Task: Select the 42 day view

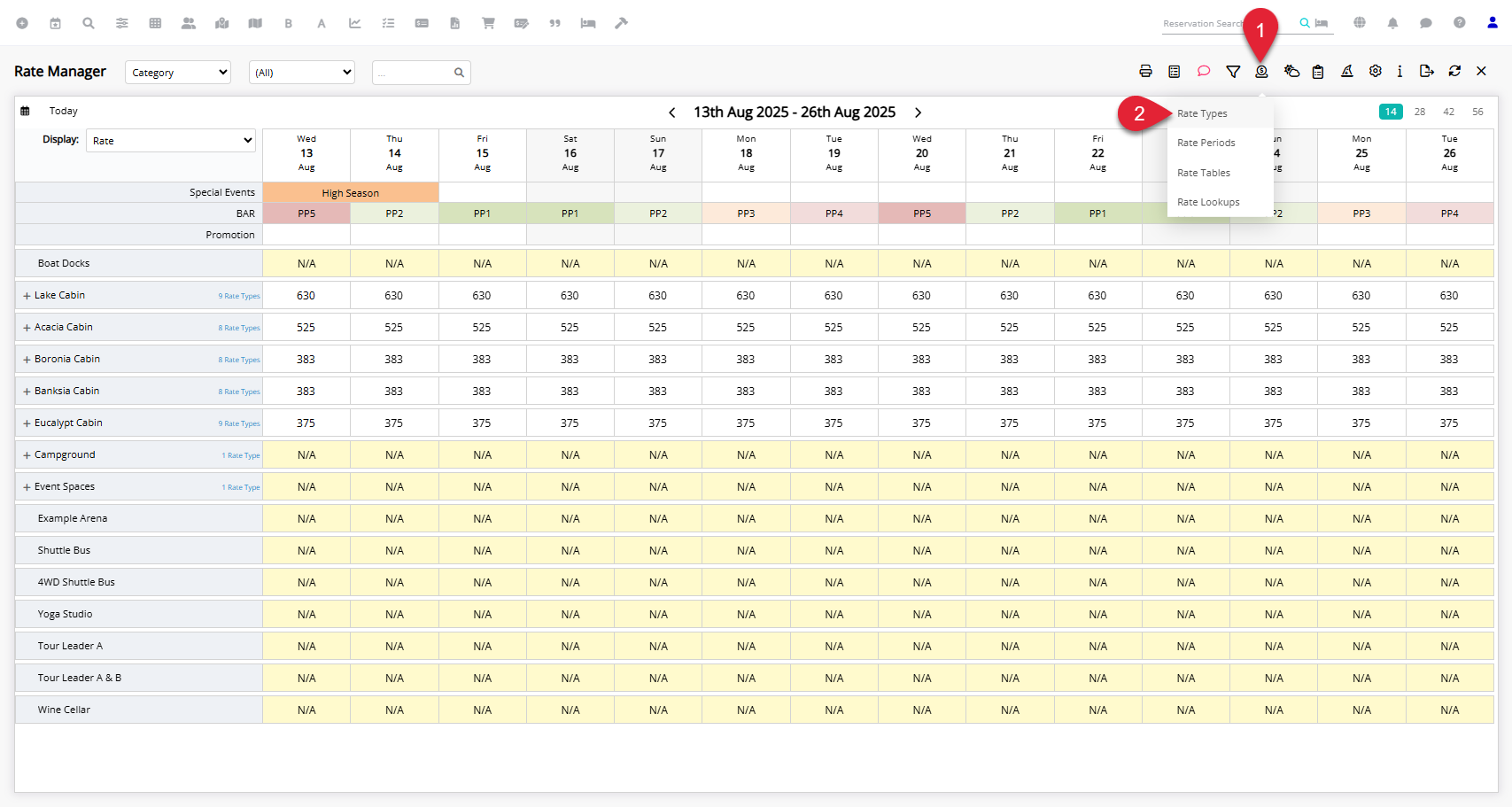Action: tap(1448, 112)
